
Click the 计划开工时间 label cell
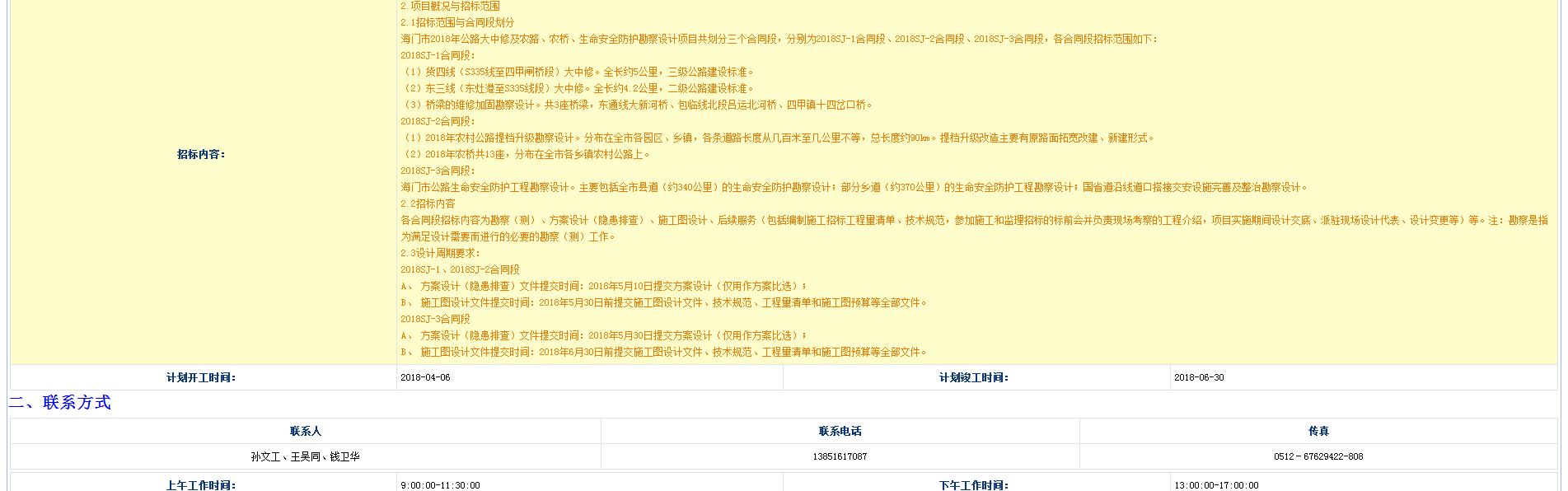click(201, 377)
